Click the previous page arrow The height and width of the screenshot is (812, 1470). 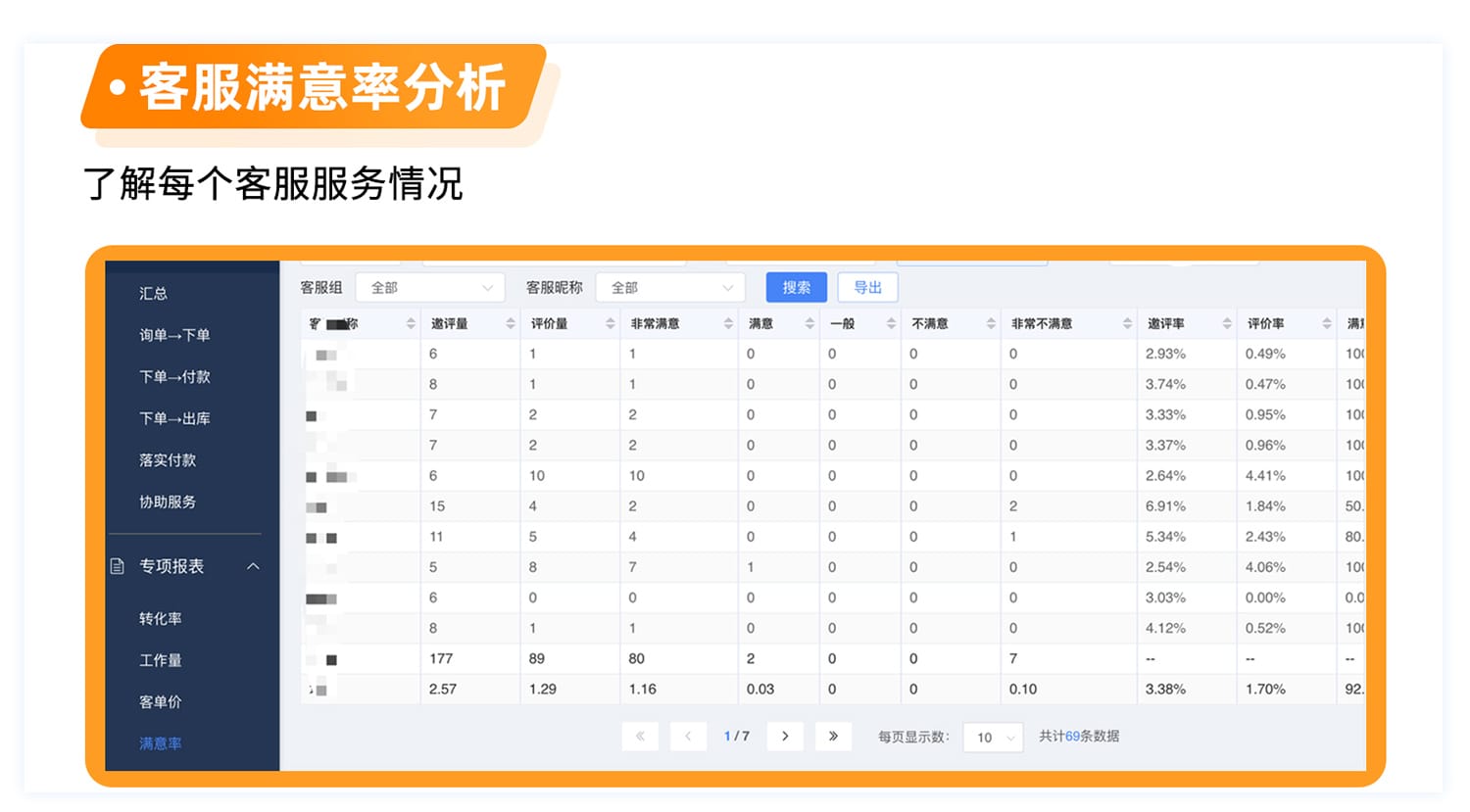pos(688,737)
